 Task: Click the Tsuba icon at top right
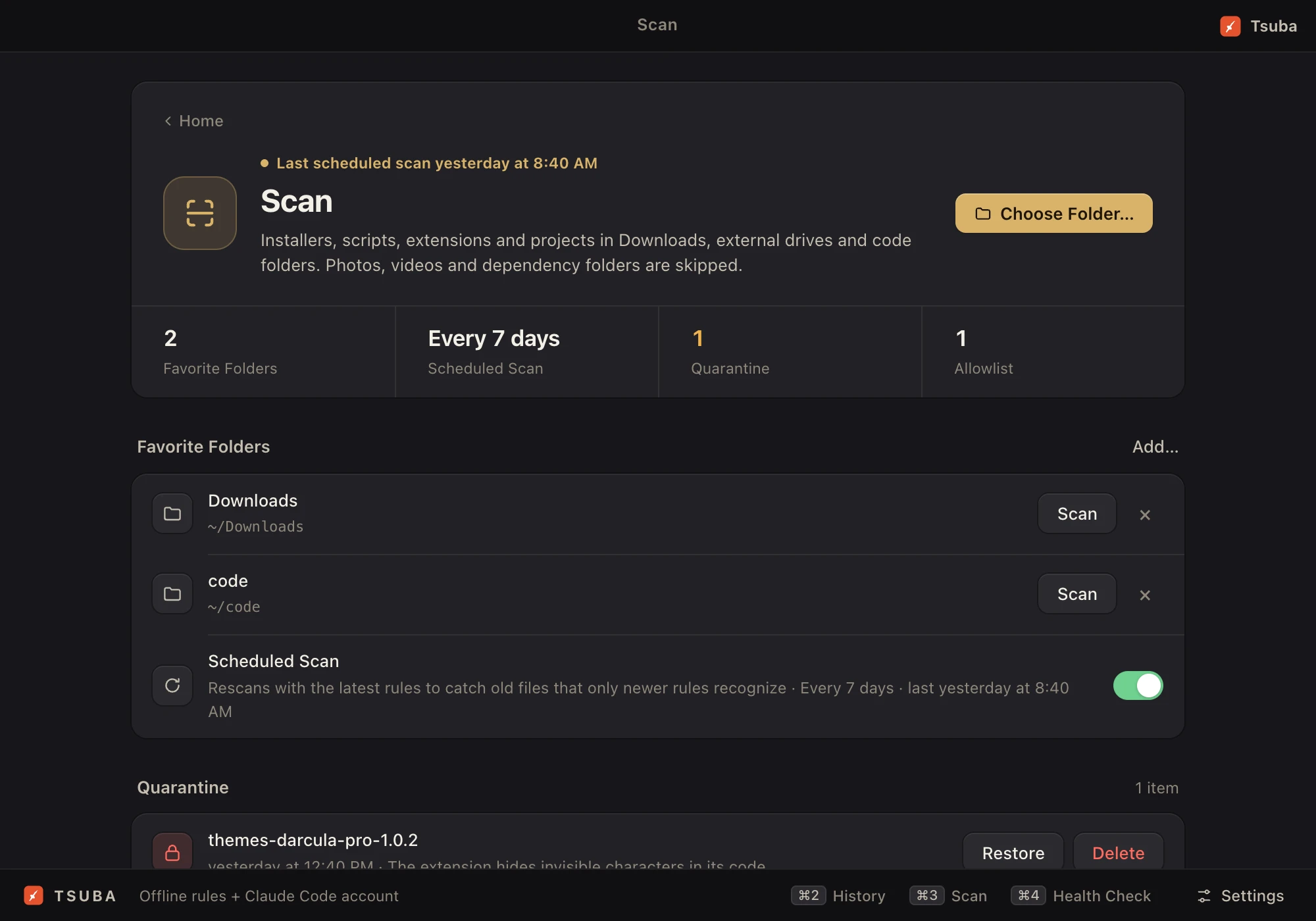pos(1230,26)
